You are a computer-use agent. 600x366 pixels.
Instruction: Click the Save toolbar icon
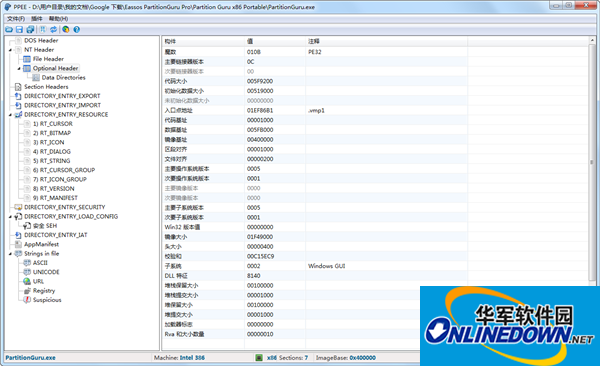20,29
